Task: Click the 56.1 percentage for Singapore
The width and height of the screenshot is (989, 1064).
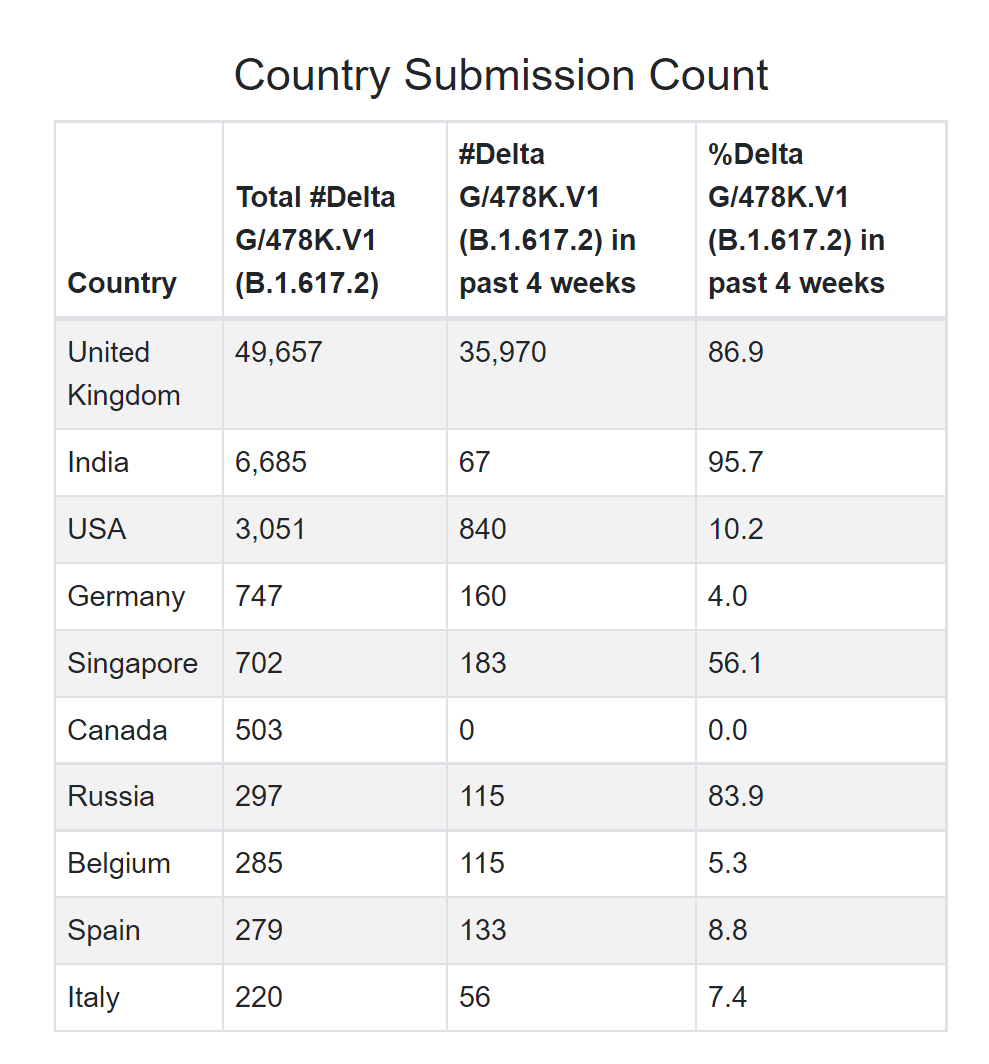Action: (735, 663)
